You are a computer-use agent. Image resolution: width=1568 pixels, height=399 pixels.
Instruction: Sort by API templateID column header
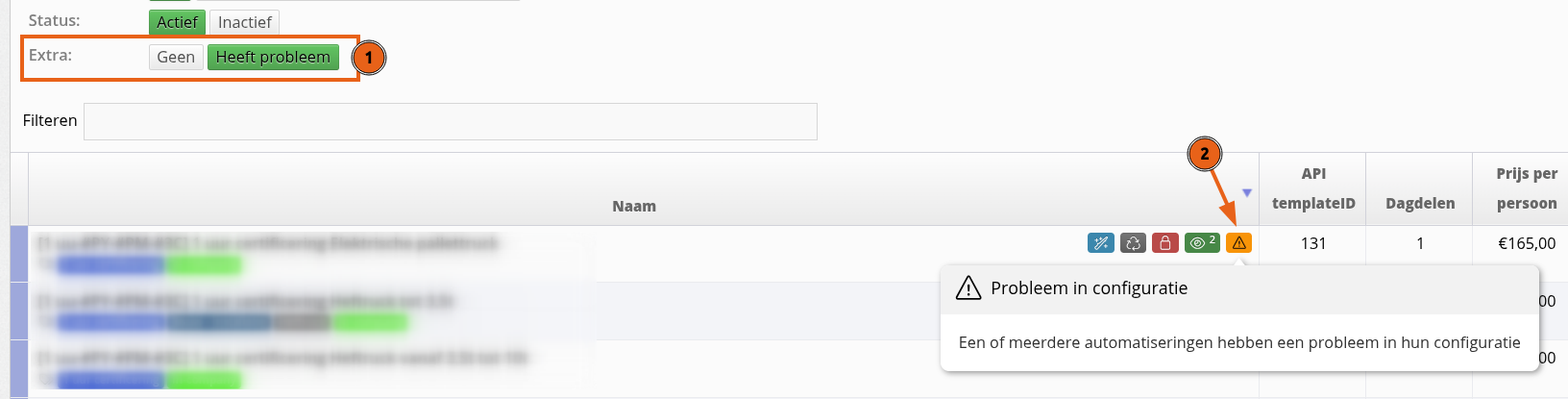click(x=1313, y=188)
